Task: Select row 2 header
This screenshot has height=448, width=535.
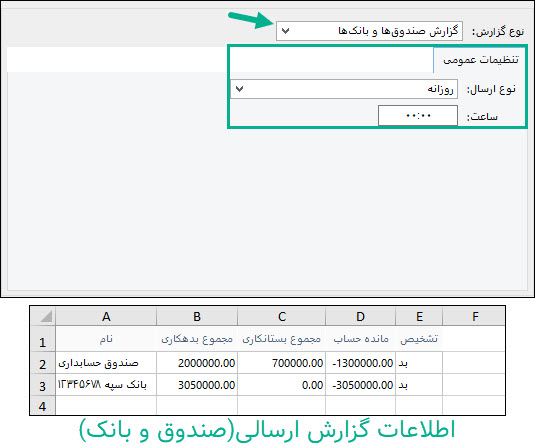Action: [x=43, y=363]
